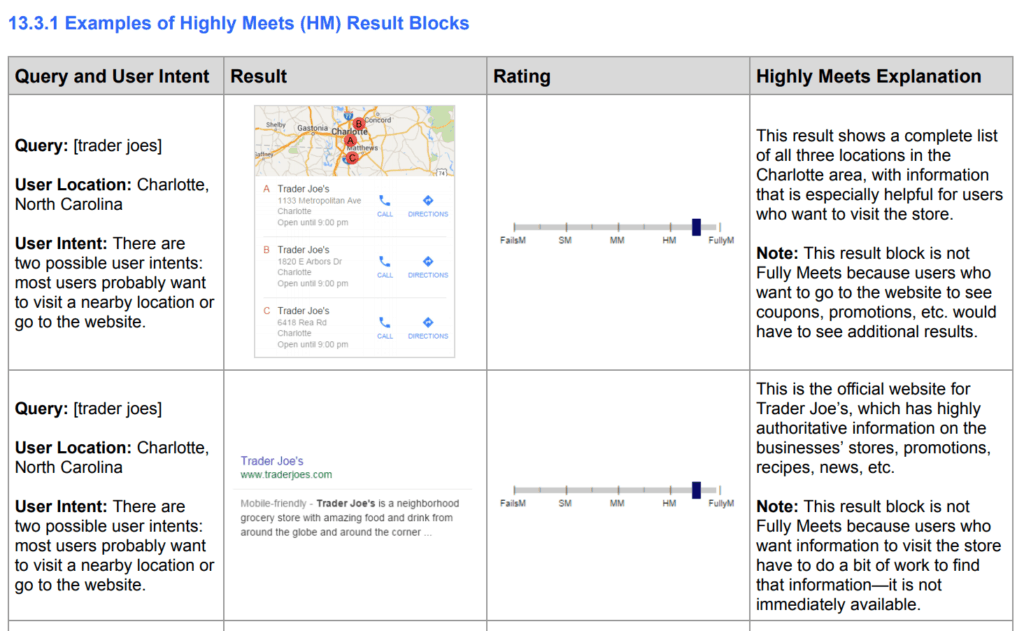Click map pin B near Concord
Screen dimensions: 1024x631
[x=358, y=123]
